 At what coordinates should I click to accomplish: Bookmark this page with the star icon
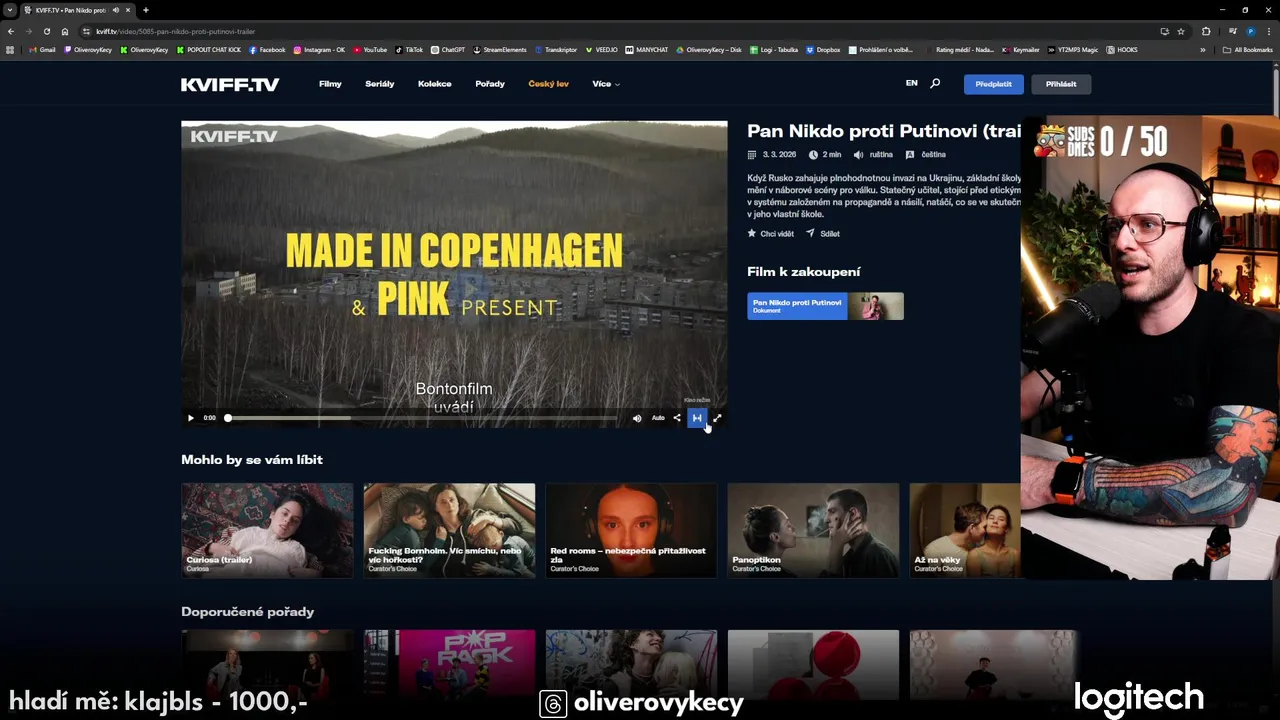pos(1181,31)
